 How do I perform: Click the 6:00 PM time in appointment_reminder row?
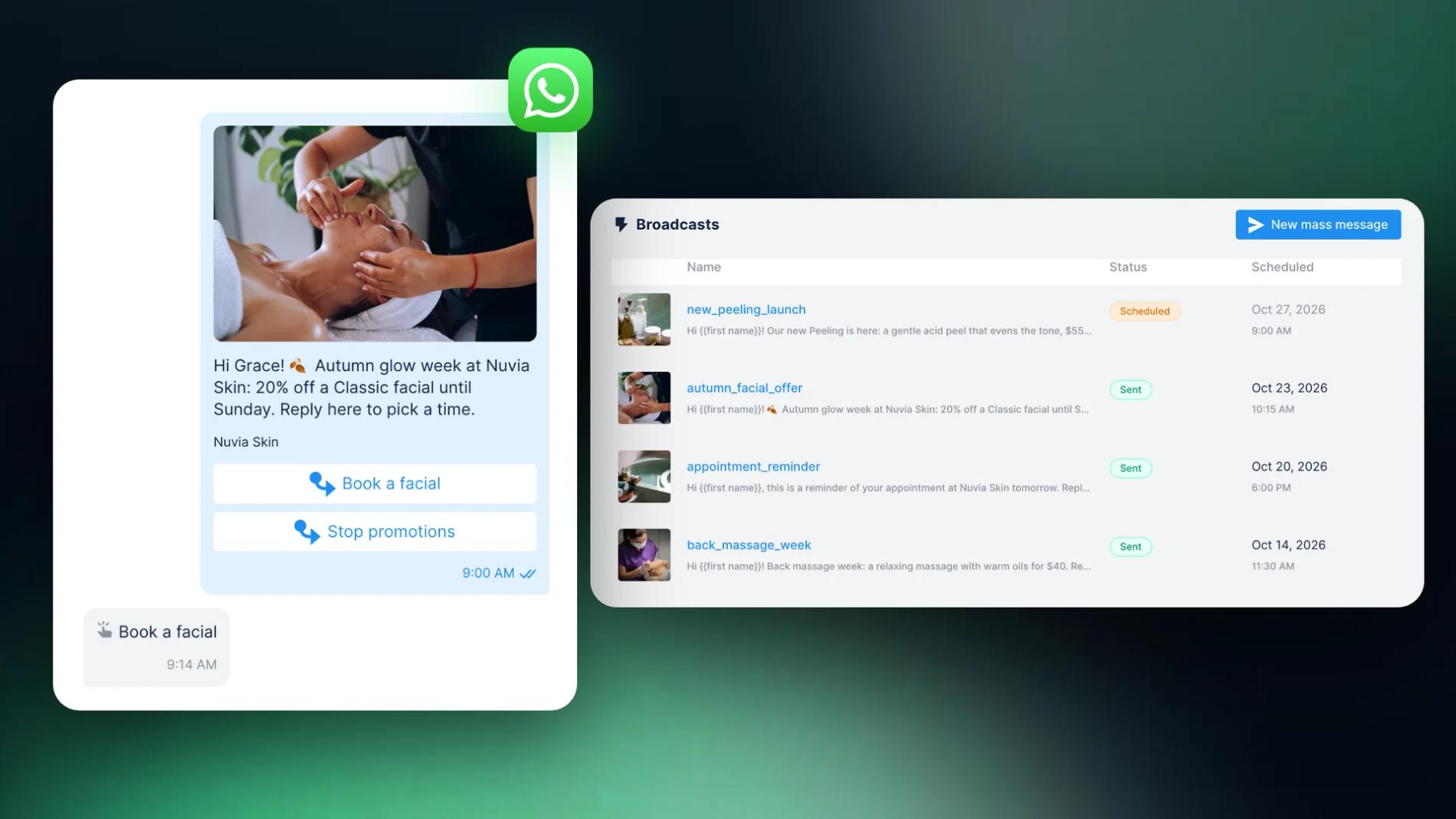click(1271, 488)
